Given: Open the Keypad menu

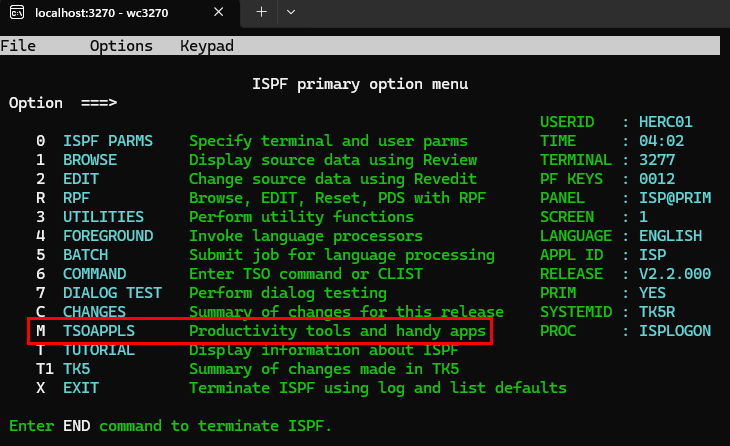Looking at the screenshot, I should [207, 46].
